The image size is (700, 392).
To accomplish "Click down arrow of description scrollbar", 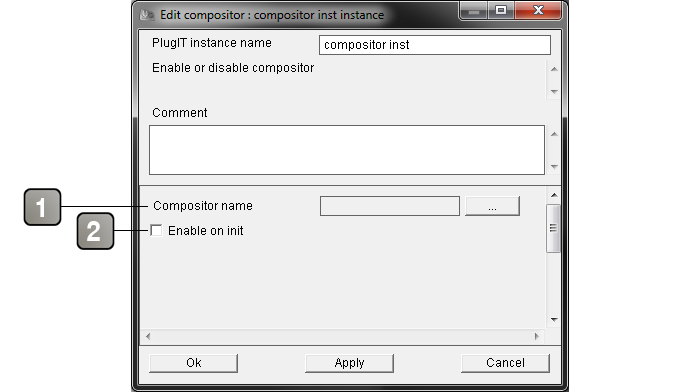I will click(x=554, y=92).
